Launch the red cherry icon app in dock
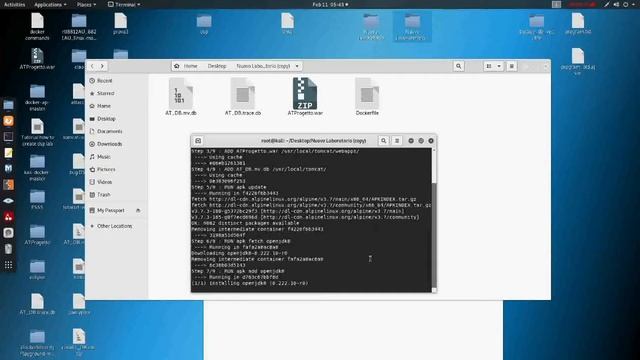The width and height of the screenshot is (640, 360). (x=8, y=216)
